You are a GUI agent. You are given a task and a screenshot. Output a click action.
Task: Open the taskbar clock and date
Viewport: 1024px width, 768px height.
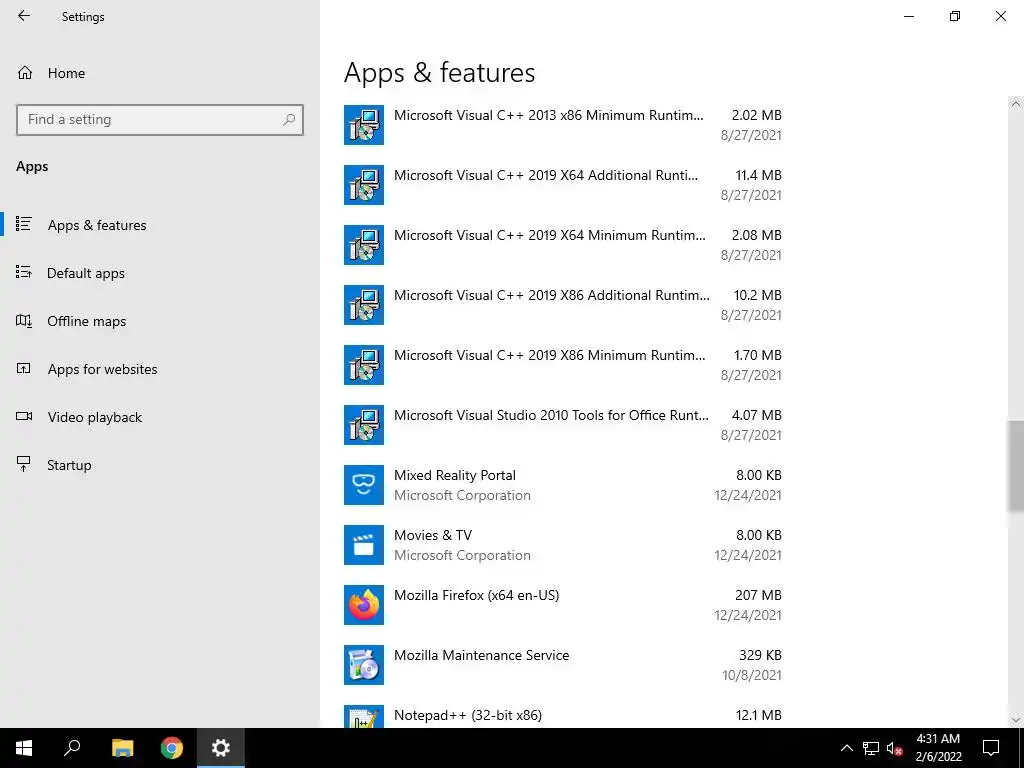[938, 748]
